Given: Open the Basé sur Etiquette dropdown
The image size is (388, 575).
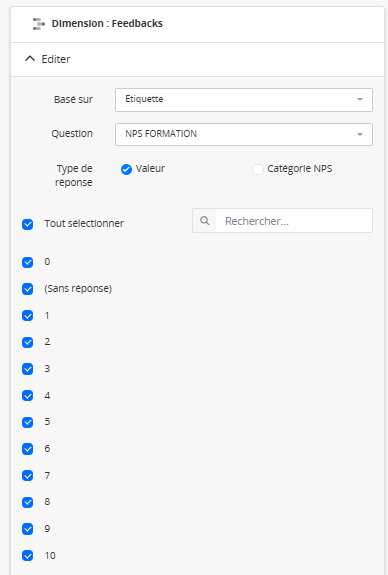Looking at the screenshot, I should [x=244, y=100].
